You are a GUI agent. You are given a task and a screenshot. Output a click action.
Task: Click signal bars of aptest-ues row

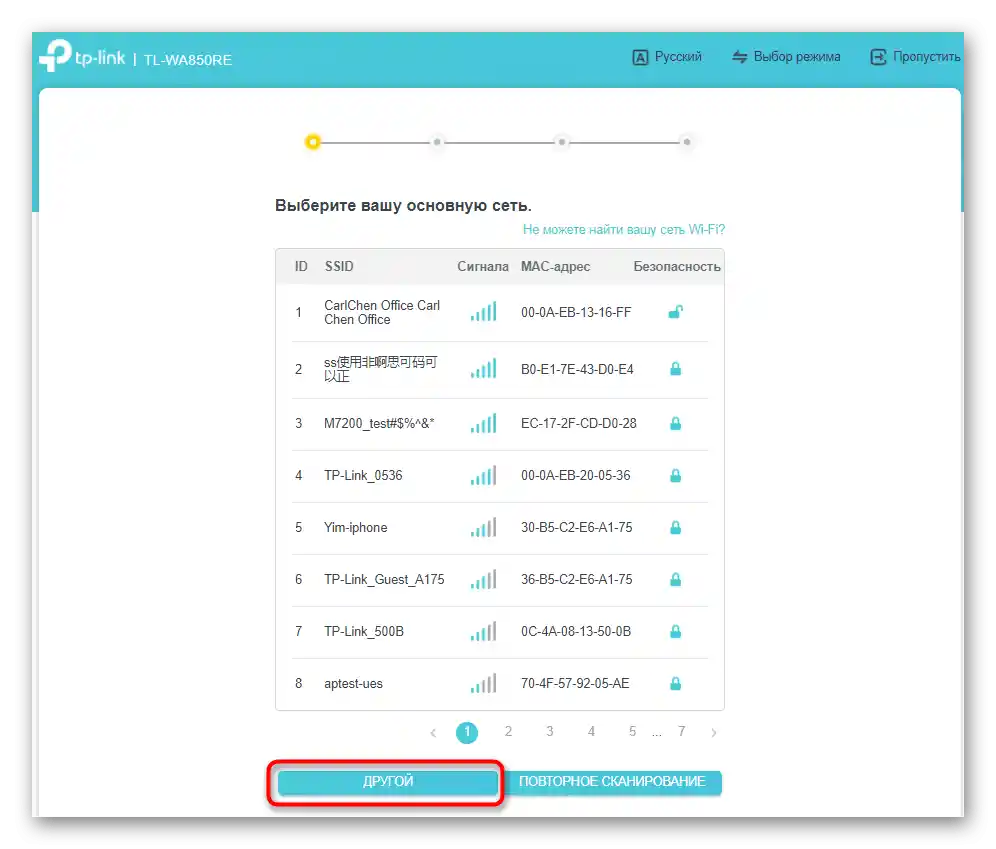[x=483, y=683]
